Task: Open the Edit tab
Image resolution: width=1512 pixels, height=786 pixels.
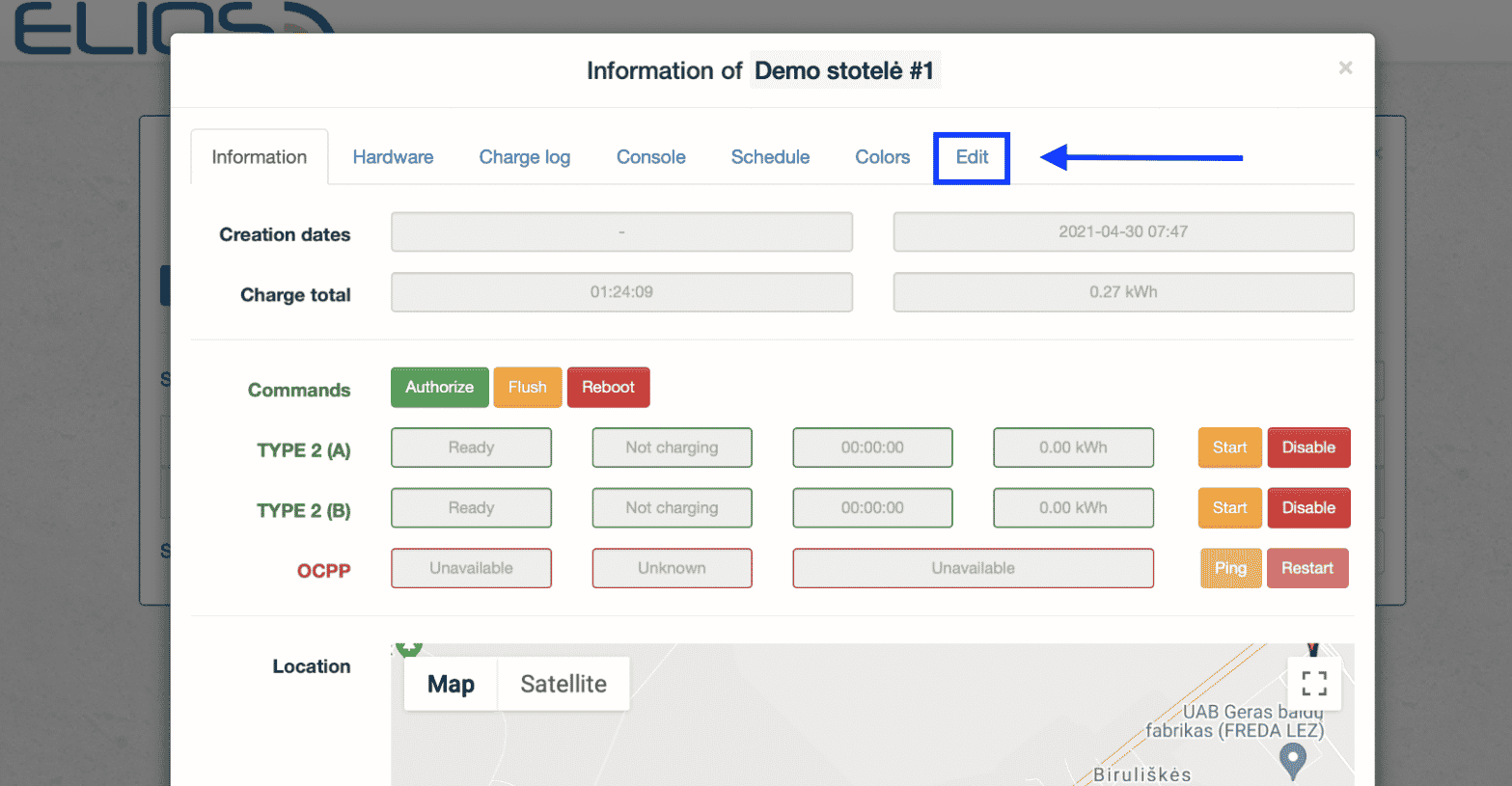Action: coord(972,157)
